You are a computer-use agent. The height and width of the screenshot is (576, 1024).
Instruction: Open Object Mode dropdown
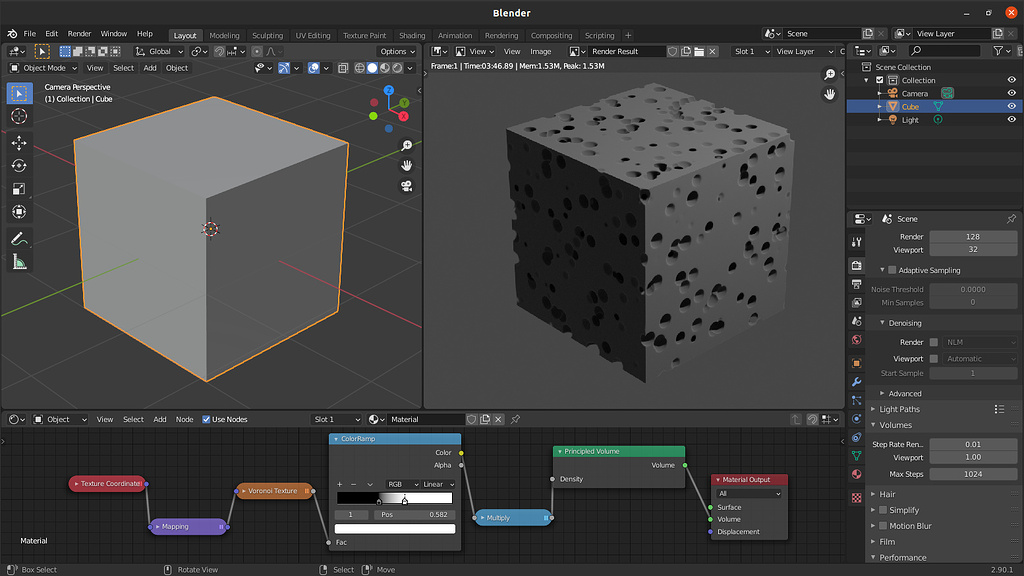(43, 68)
